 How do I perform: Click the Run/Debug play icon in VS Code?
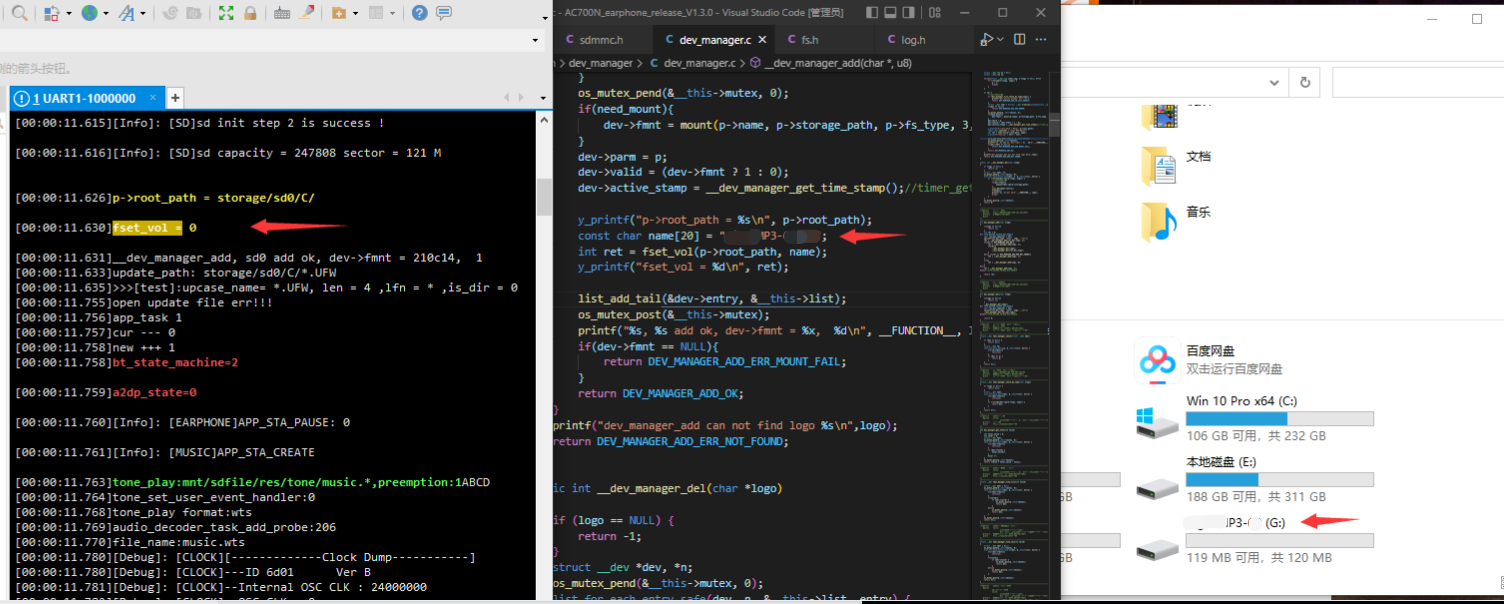pos(986,40)
